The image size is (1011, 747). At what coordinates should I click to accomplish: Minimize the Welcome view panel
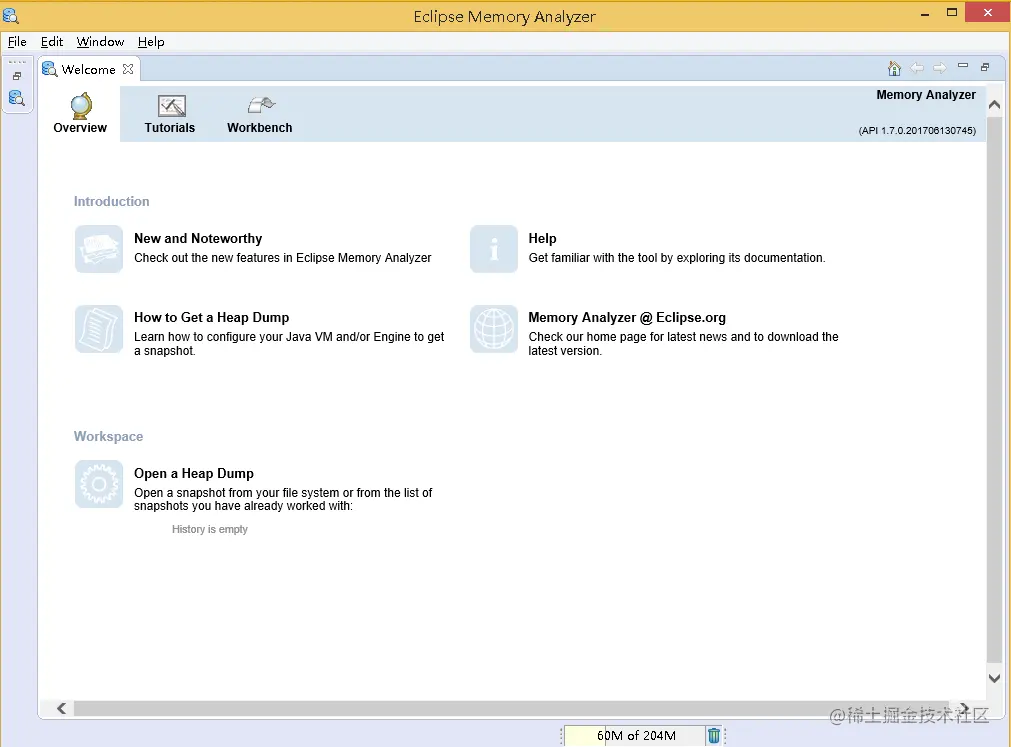click(963, 66)
